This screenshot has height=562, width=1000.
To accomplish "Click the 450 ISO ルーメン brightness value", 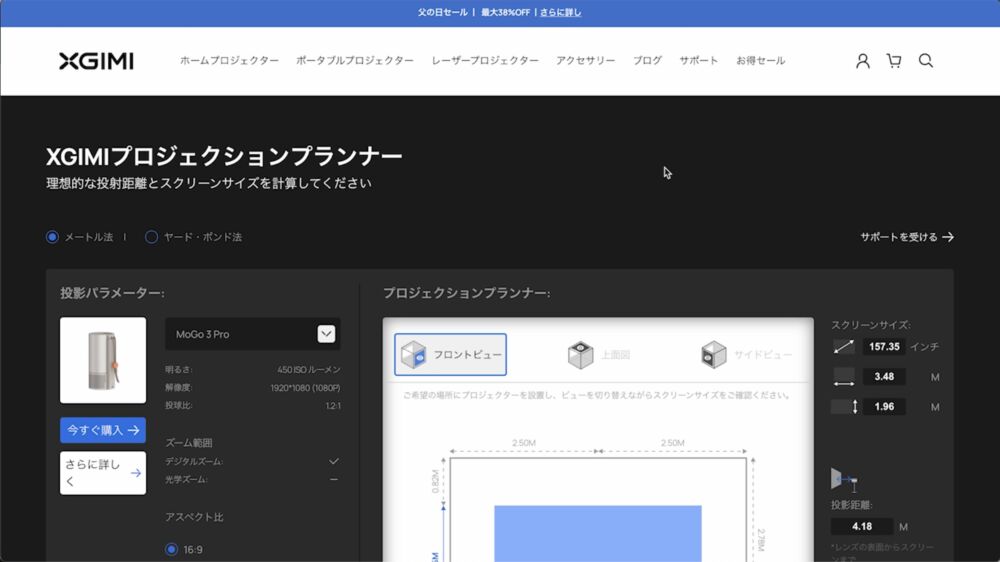I will [309, 369].
